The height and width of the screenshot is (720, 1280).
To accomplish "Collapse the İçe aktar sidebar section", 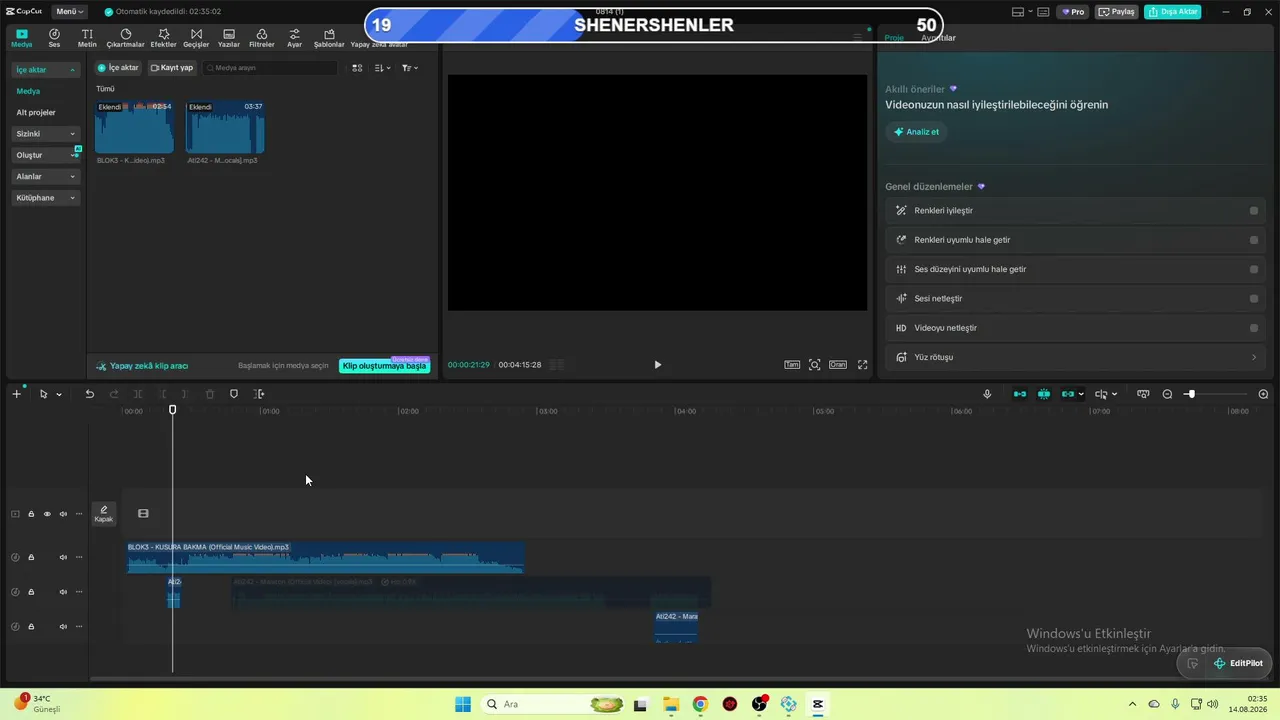I will (x=46, y=70).
